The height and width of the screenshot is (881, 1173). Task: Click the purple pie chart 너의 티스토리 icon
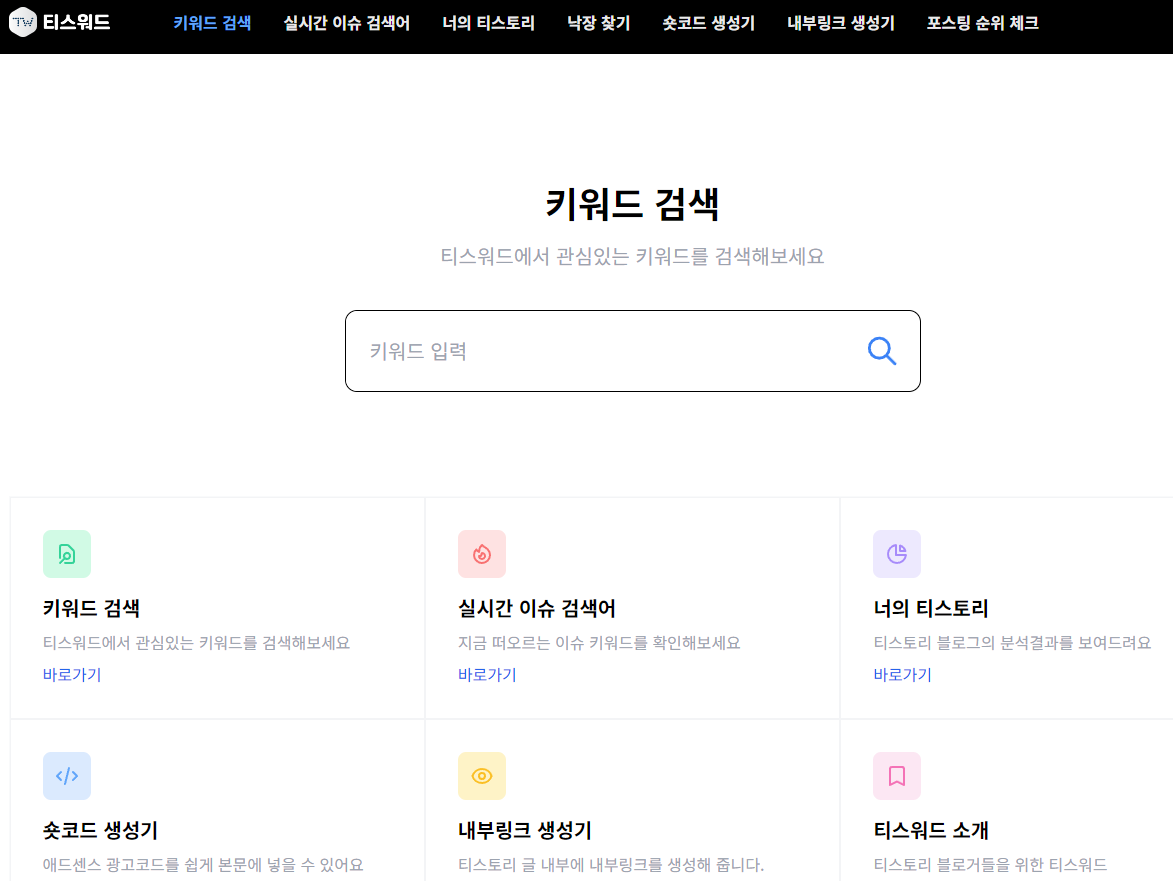[897, 554]
